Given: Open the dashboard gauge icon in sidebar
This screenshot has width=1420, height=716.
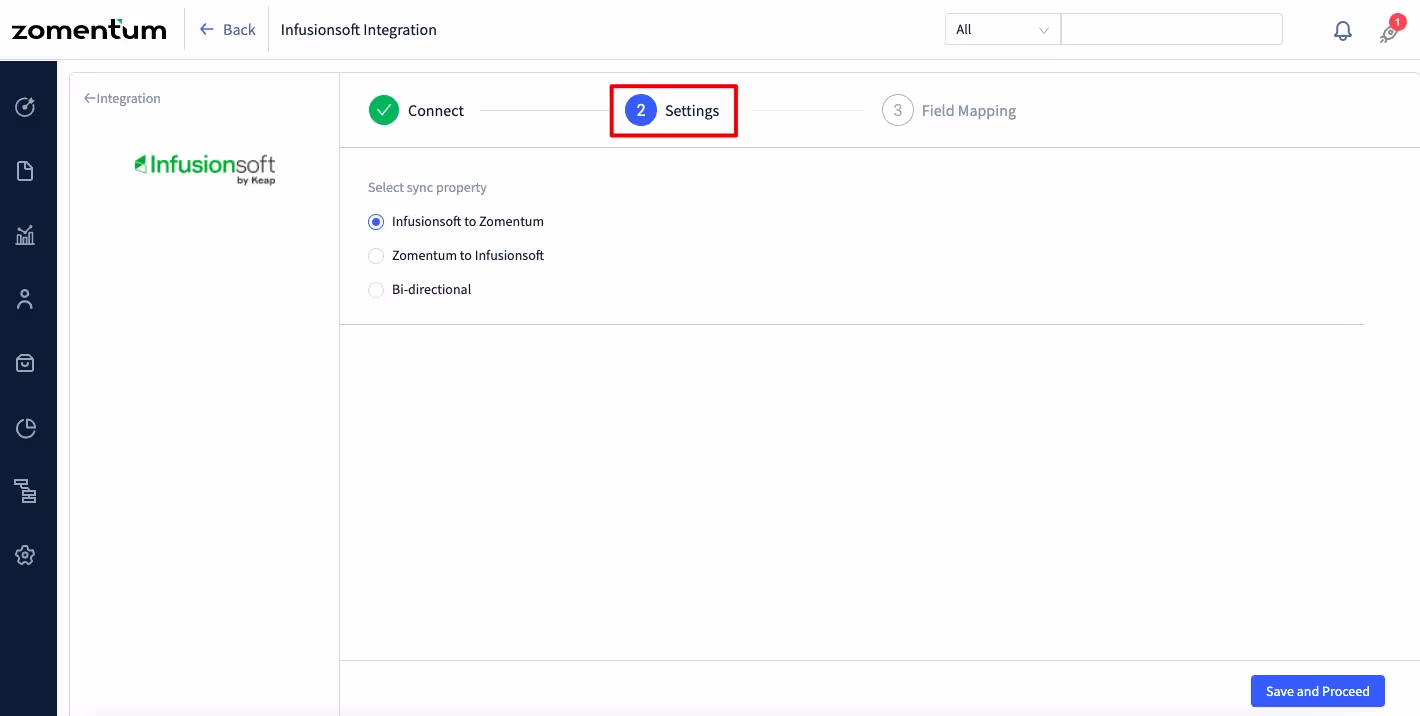Looking at the screenshot, I should click(26, 107).
